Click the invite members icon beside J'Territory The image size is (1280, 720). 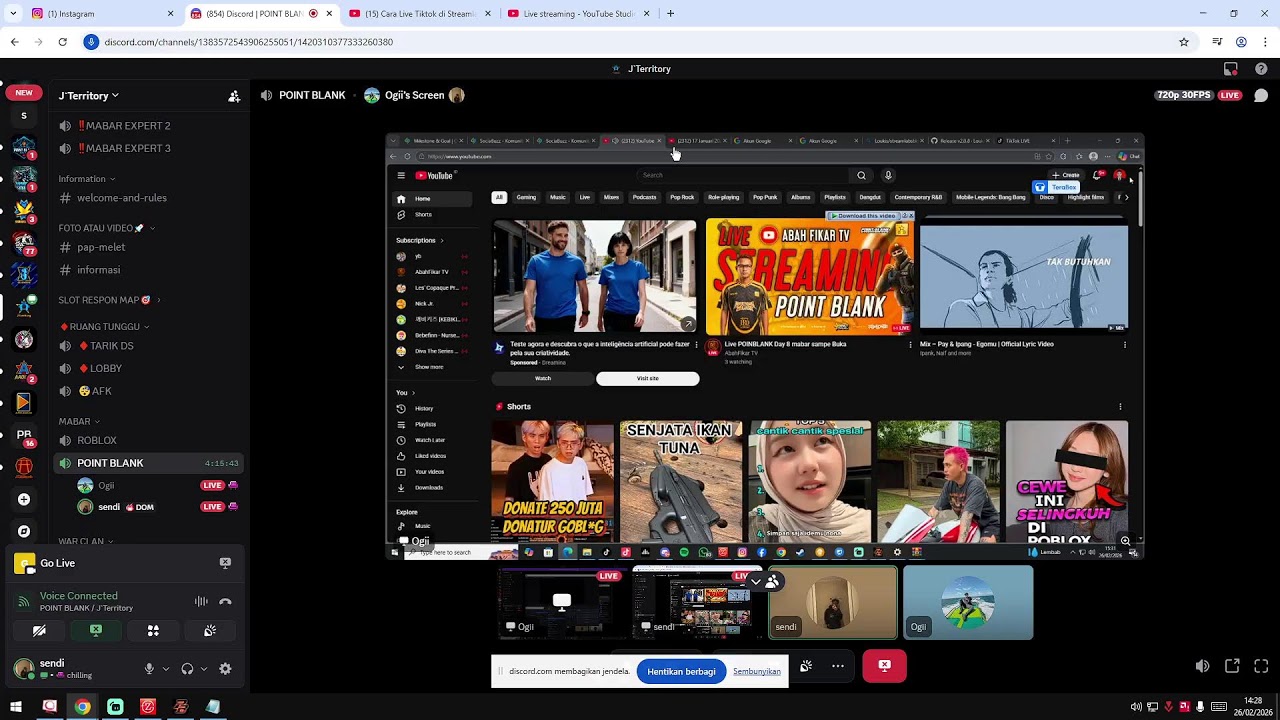coord(234,96)
